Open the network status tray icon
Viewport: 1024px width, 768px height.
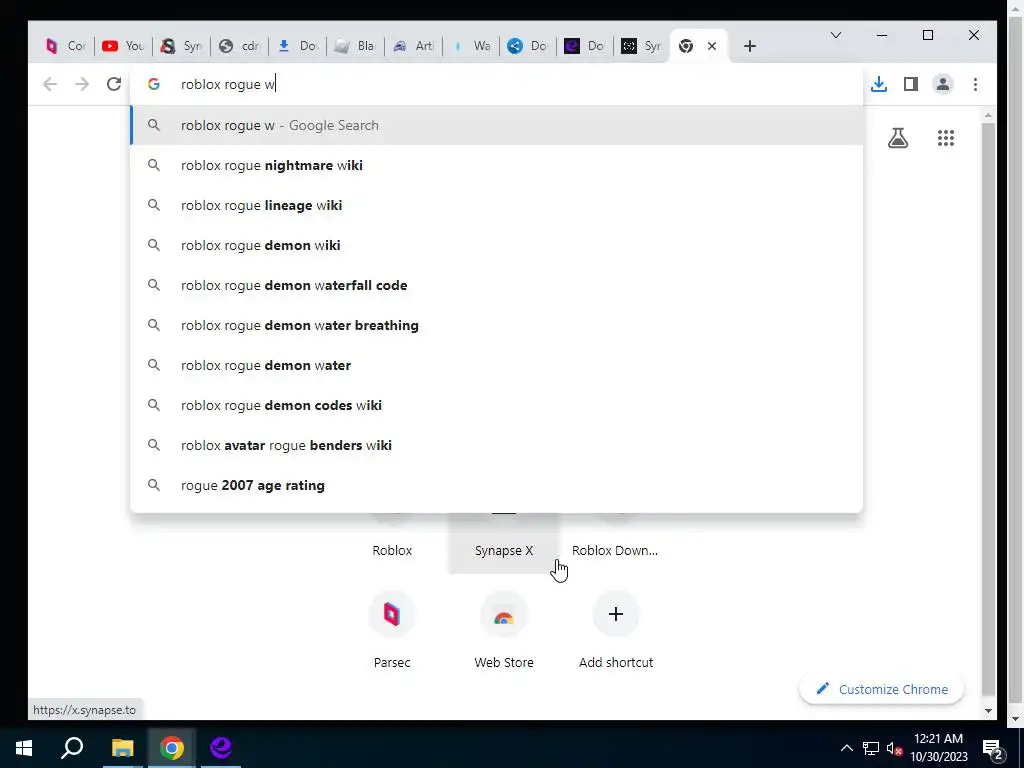click(871, 748)
